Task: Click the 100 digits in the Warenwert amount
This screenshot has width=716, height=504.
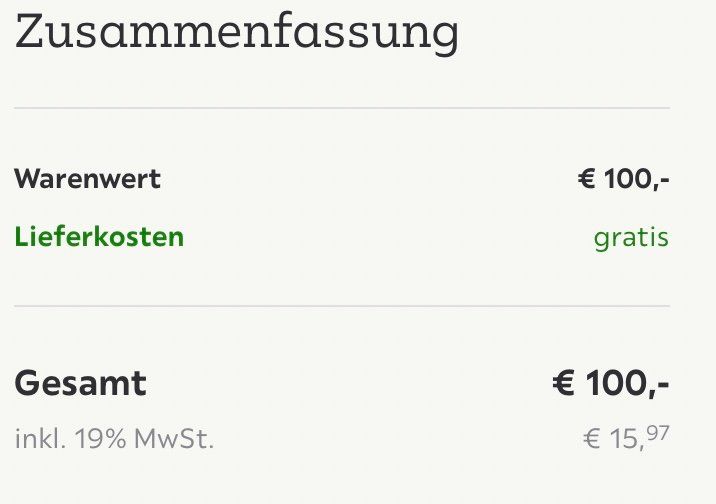Action: pos(627,178)
